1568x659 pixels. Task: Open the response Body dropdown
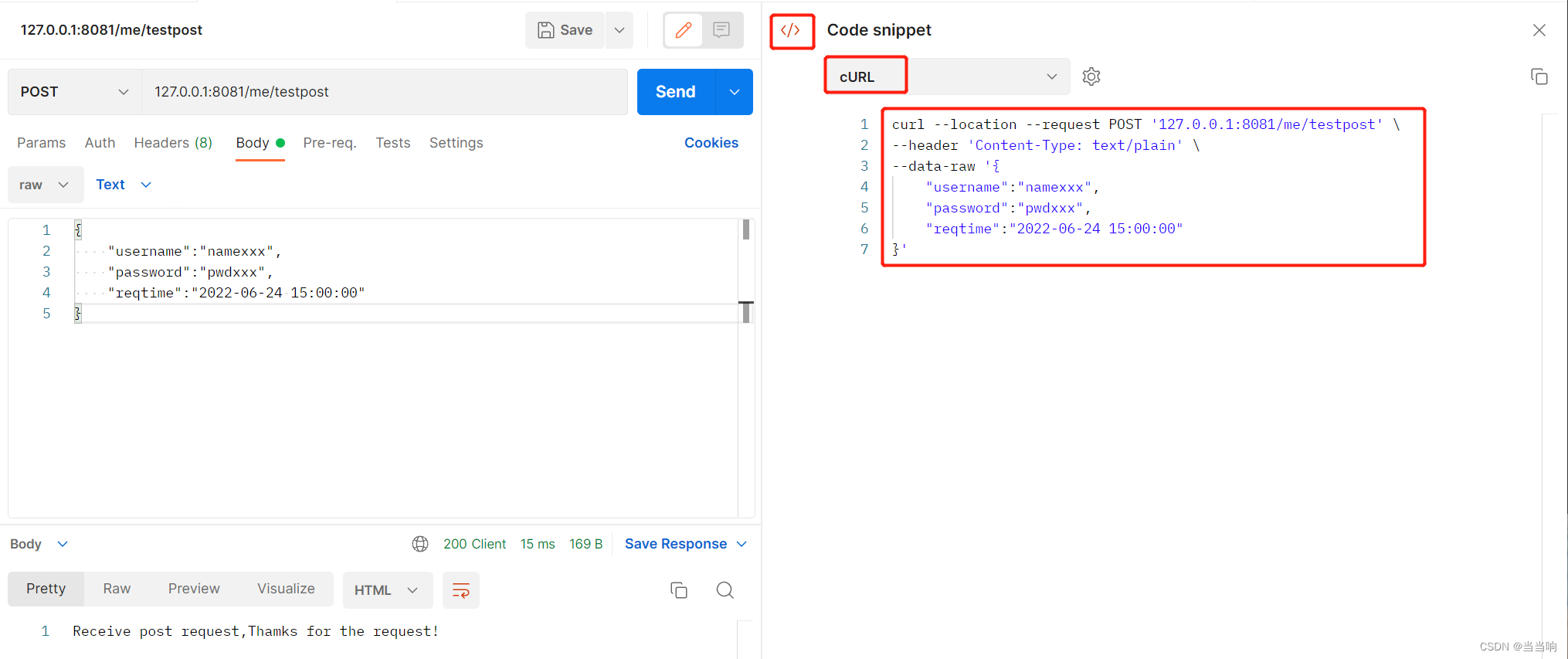(39, 544)
